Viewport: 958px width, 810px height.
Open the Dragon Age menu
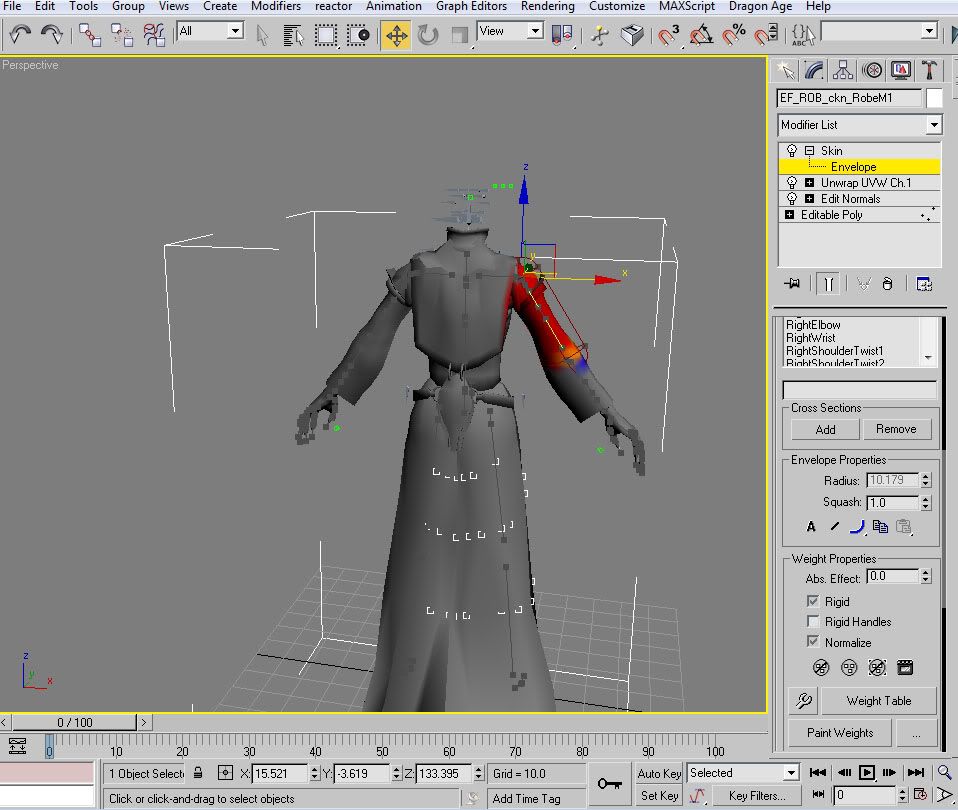pos(763,6)
